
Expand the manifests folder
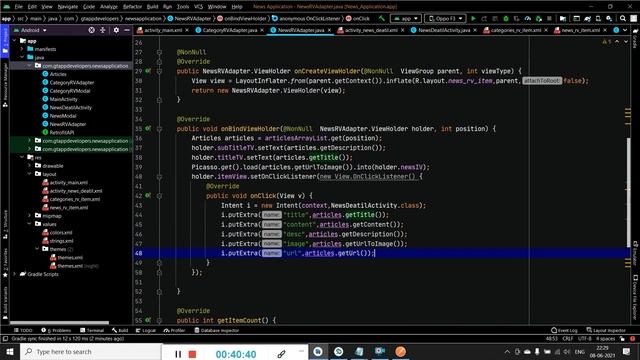tap(22, 49)
